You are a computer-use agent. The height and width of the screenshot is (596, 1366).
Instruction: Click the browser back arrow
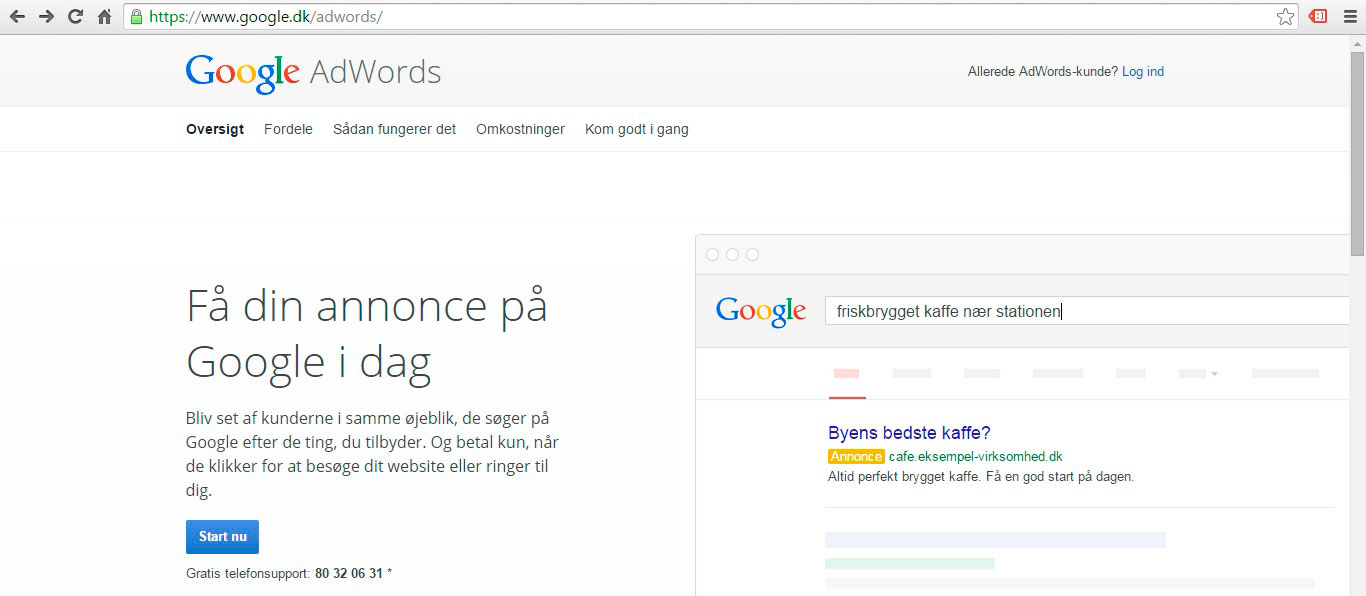(x=17, y=17)
